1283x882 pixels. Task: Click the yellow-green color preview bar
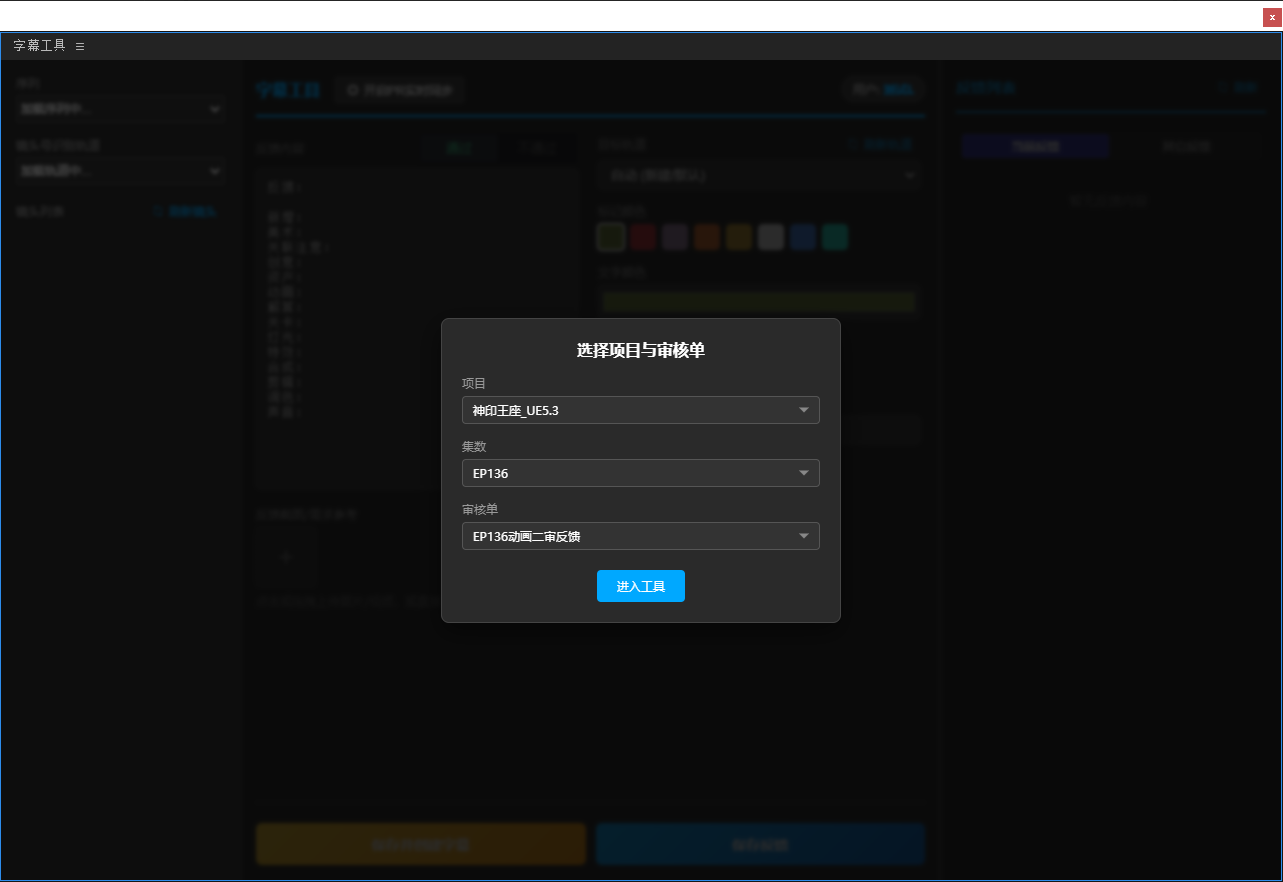tap(758, 302)
